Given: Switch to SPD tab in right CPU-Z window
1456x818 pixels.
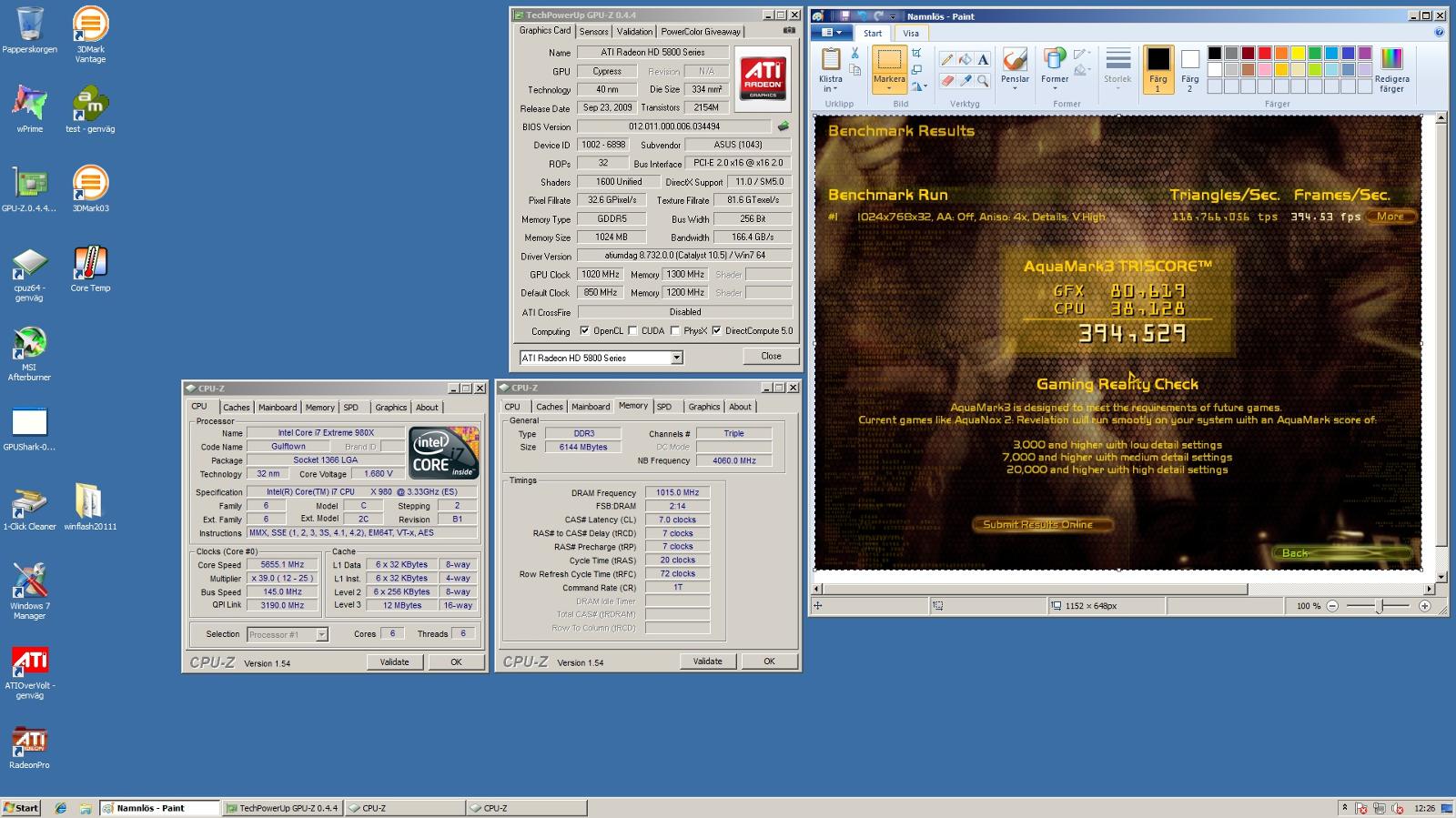Looking at the screenshot, I should pyautogui.click(x=664, y=407).
